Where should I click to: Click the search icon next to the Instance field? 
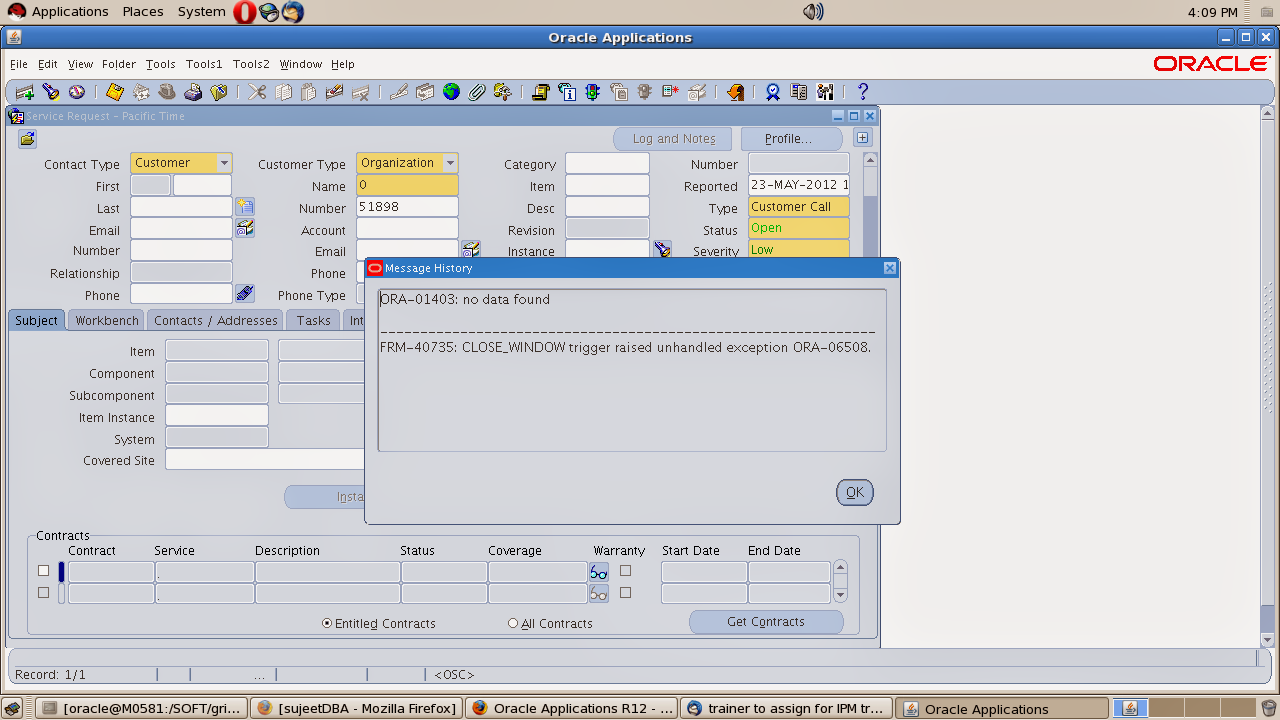[661, 250]
